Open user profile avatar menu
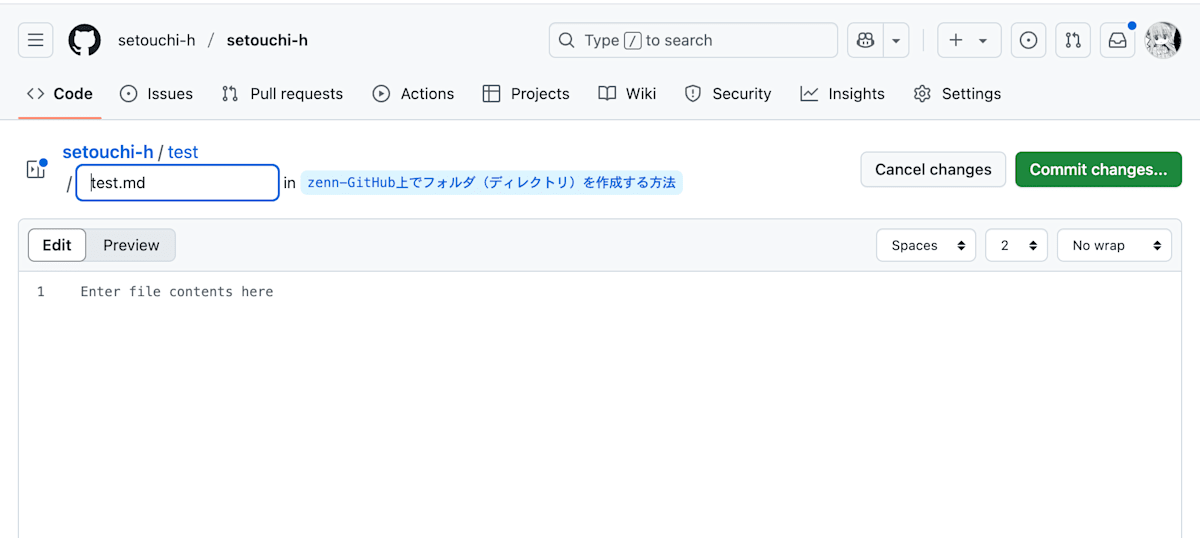 click(x=1163, y=40)
